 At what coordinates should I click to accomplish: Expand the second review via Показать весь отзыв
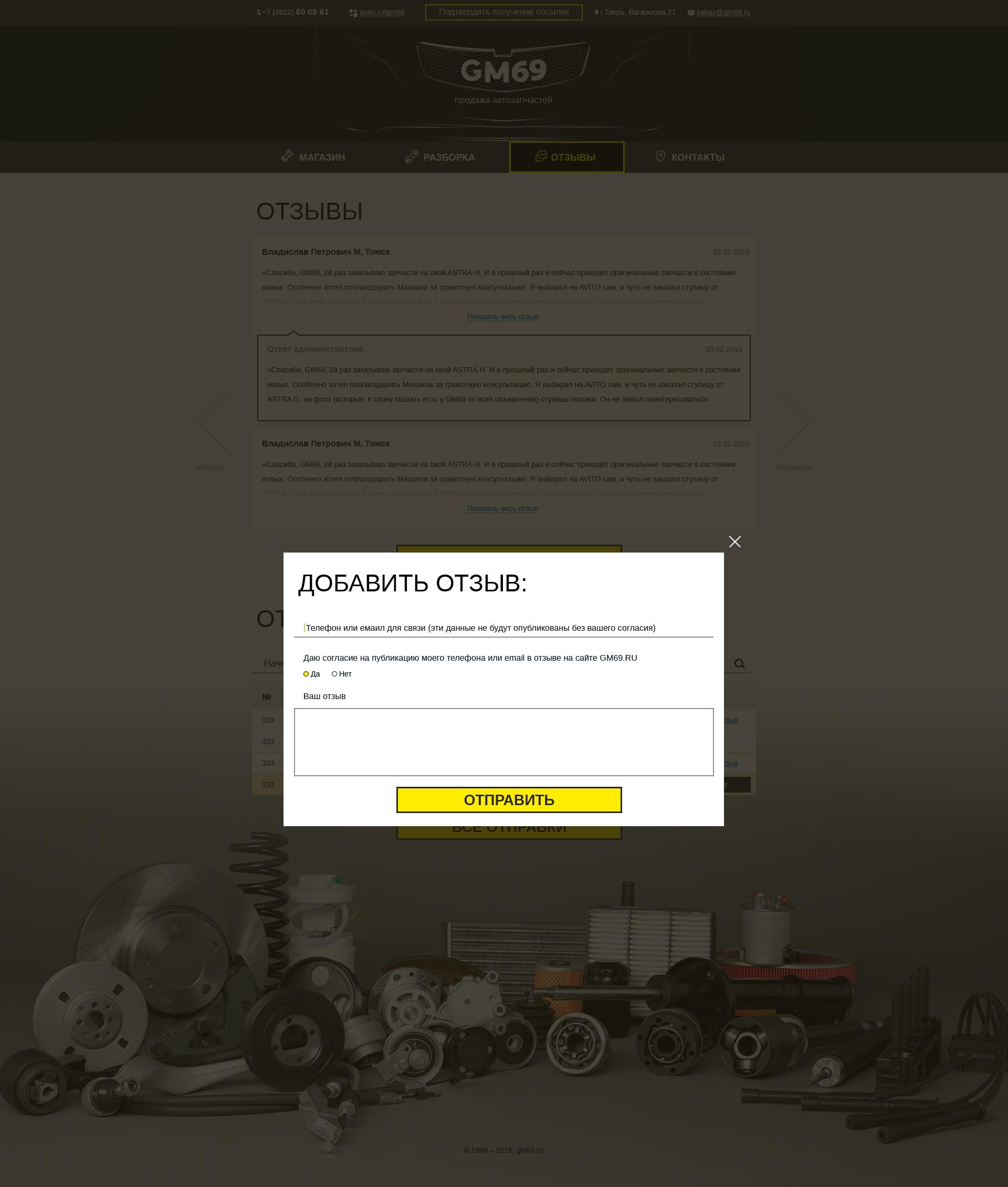[x=502, y=508]
